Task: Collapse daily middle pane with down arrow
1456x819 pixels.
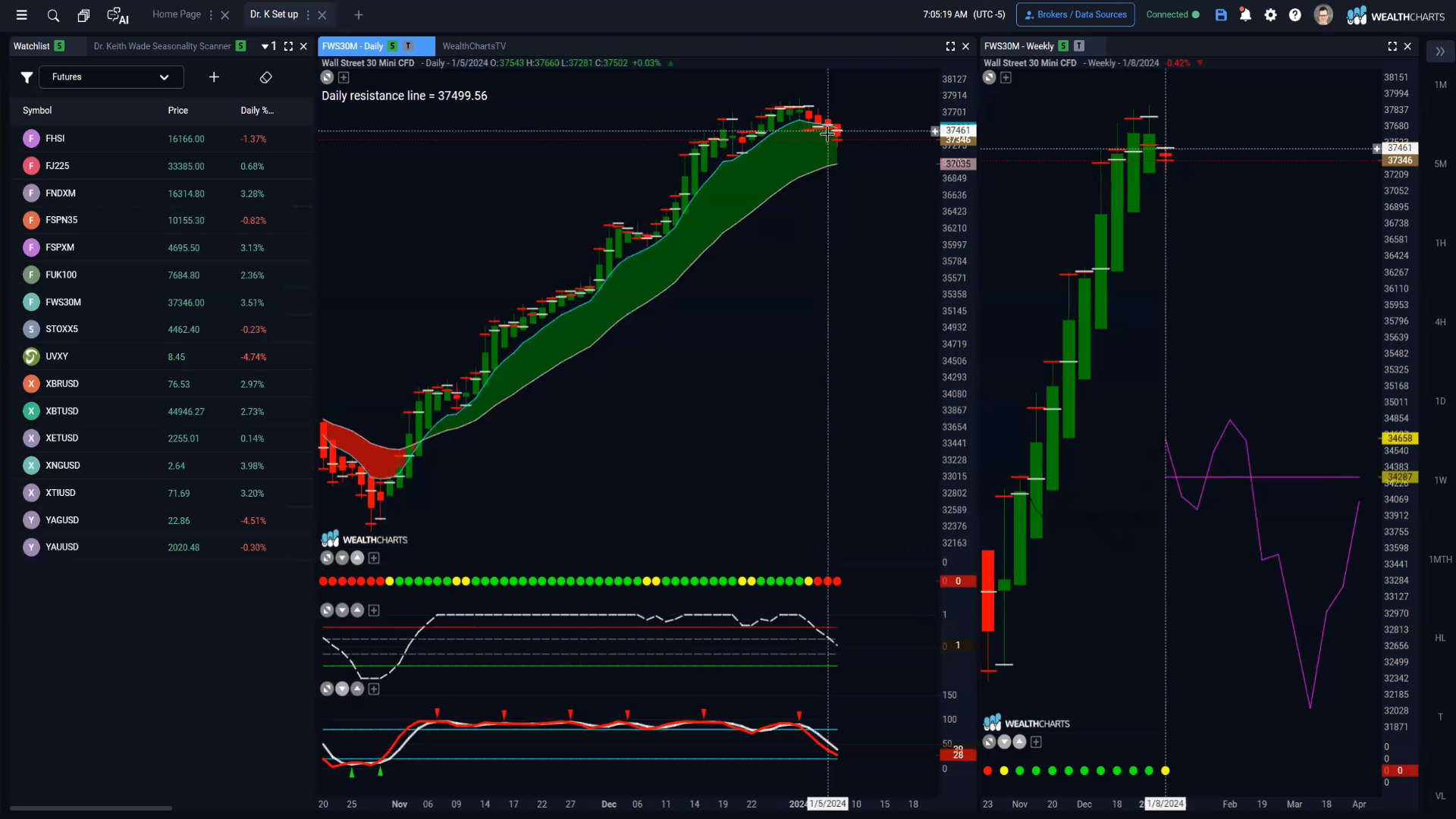Action: coord(342,610)
